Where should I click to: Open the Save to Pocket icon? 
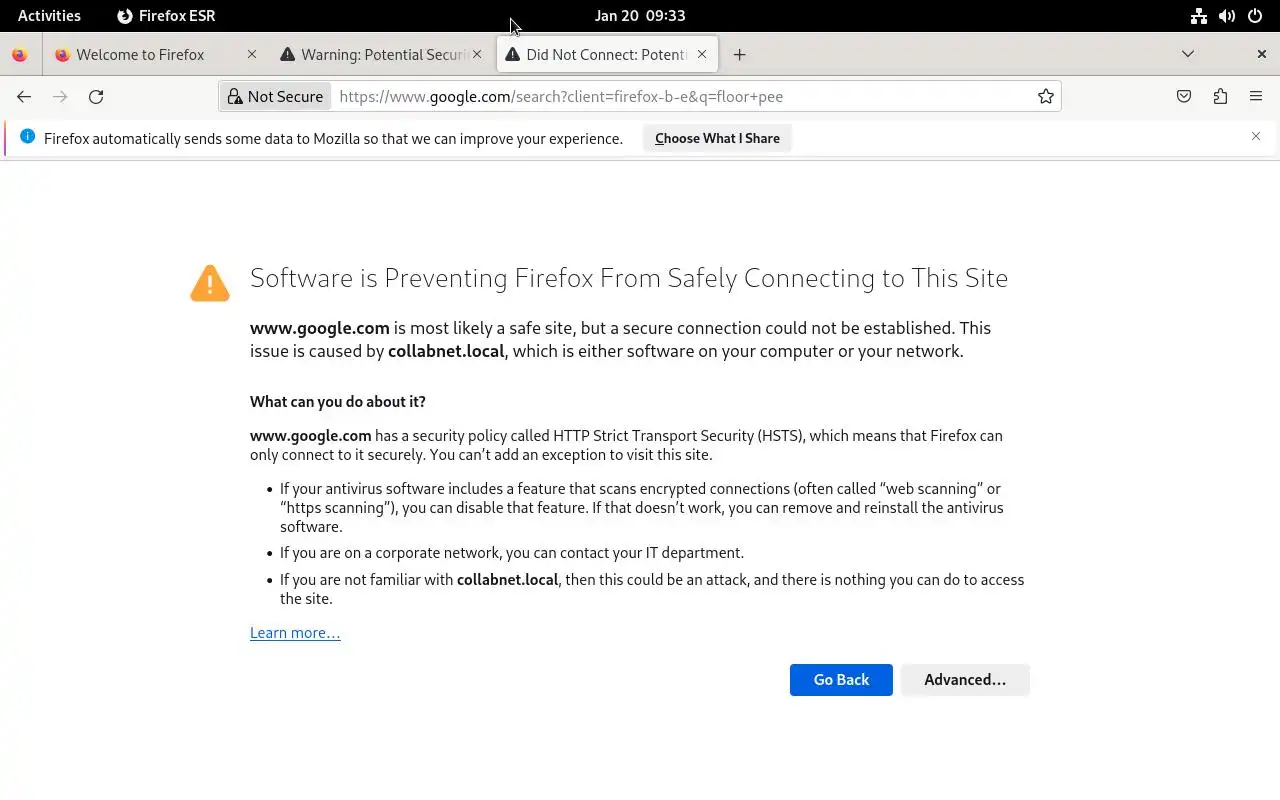(x=1184, y=97)
